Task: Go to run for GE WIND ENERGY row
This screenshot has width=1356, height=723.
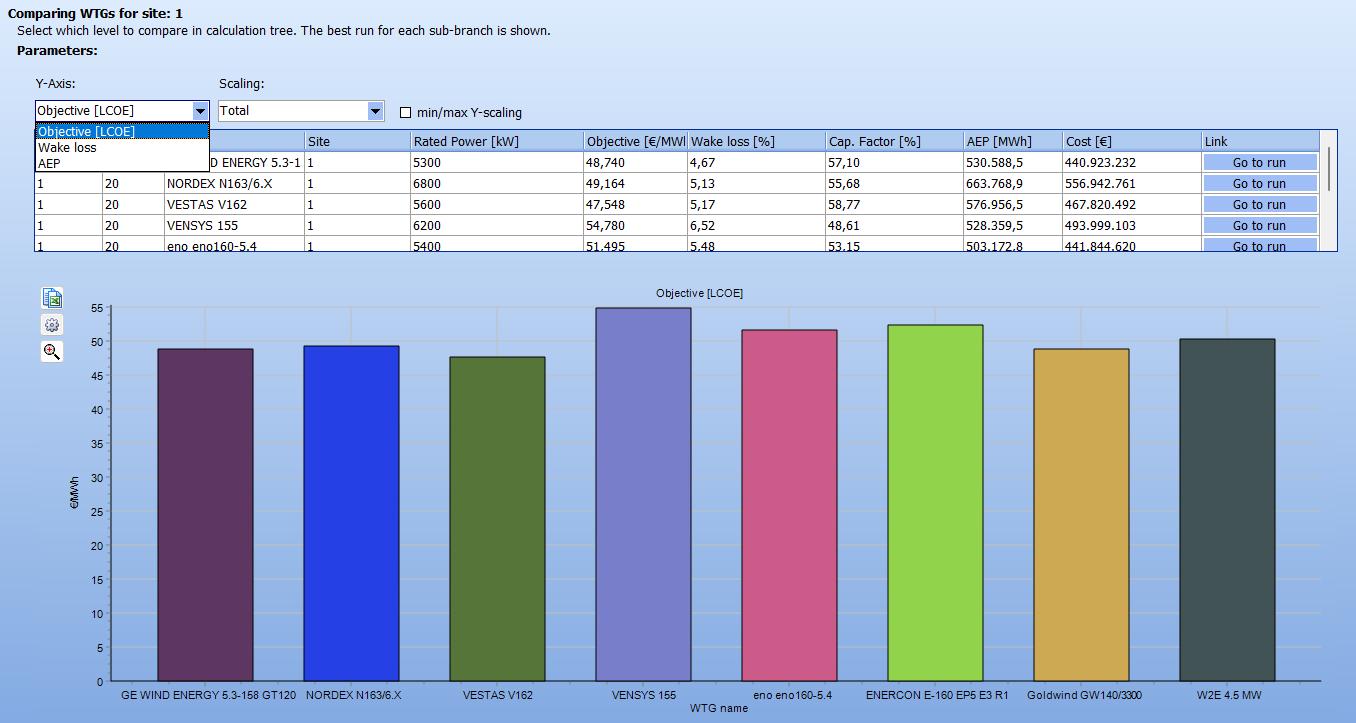Action: (x=1259, y=162)
